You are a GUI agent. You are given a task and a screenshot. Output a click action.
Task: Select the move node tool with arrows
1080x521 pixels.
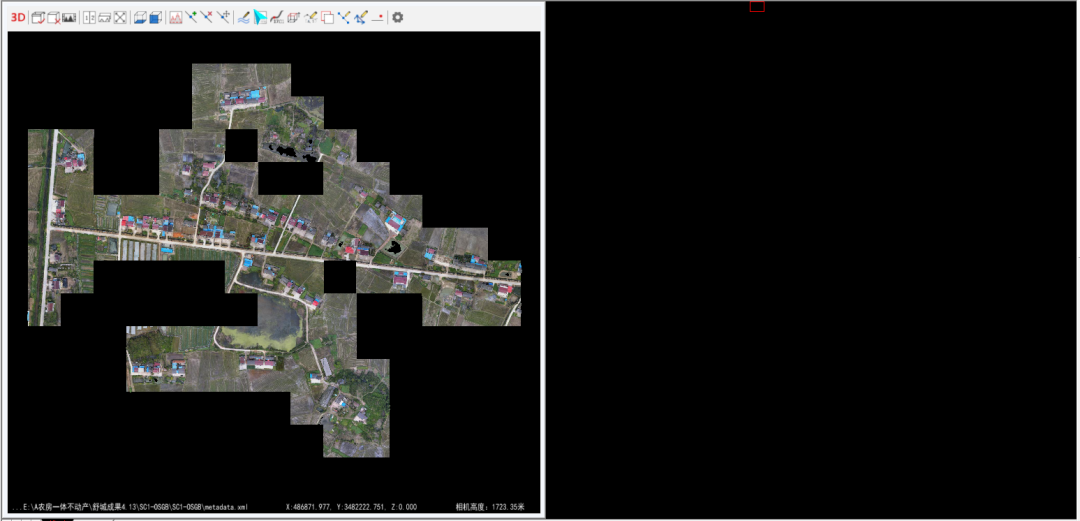[223, 17]
